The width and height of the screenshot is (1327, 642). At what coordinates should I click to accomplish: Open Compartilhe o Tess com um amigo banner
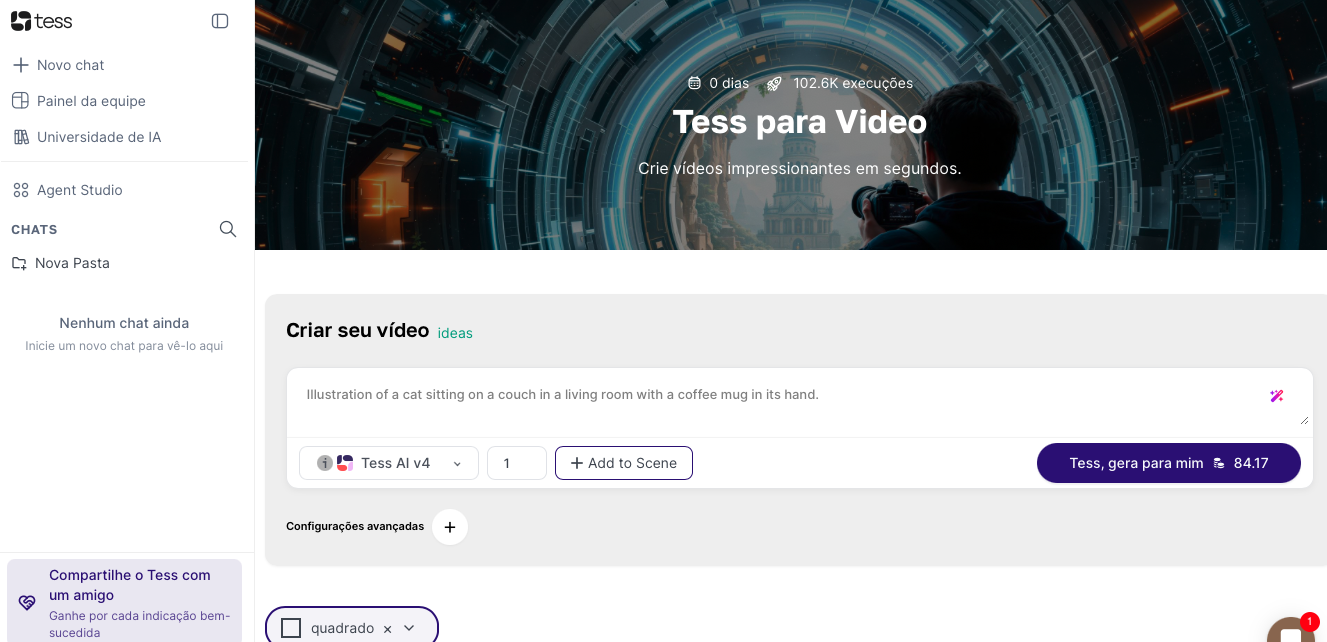124,601
